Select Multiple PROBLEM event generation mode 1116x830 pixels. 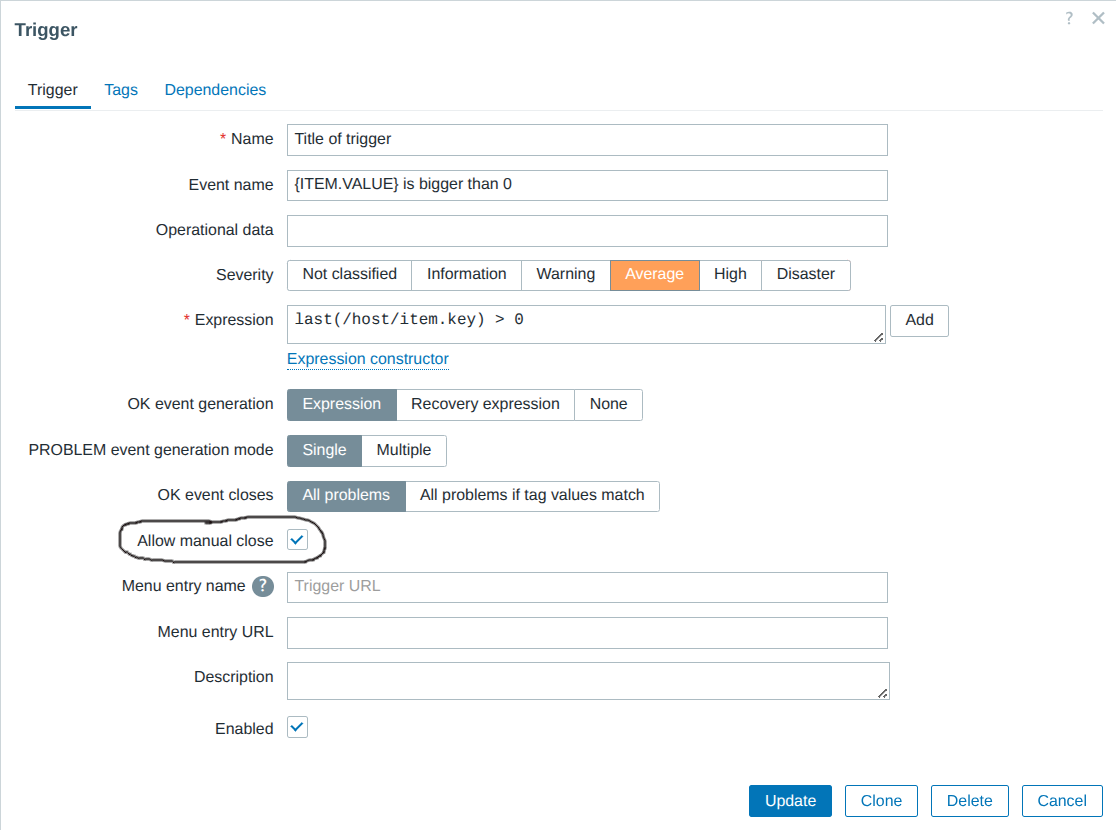point(403,450)
